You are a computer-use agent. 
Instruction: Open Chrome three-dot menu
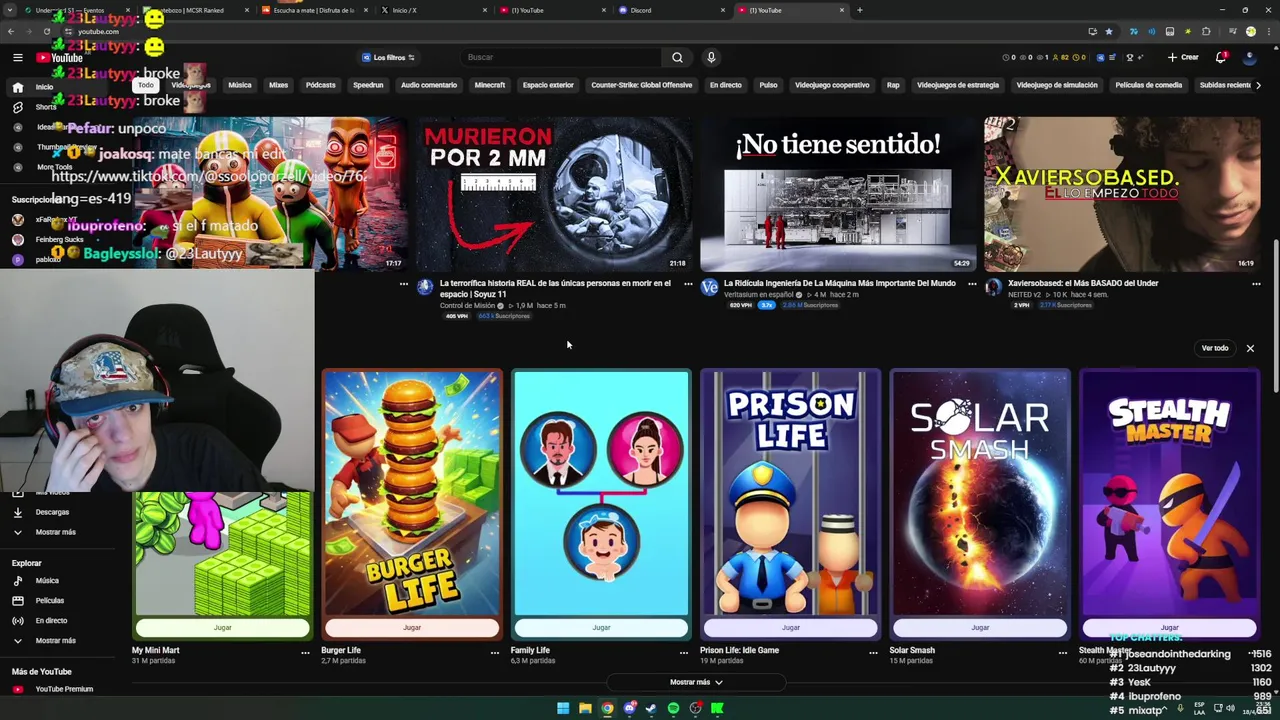tap(1268, 31)
